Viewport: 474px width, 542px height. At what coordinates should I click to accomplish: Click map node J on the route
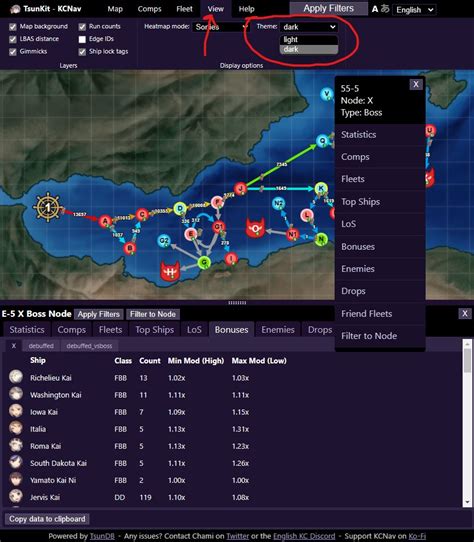click(240, 189)
